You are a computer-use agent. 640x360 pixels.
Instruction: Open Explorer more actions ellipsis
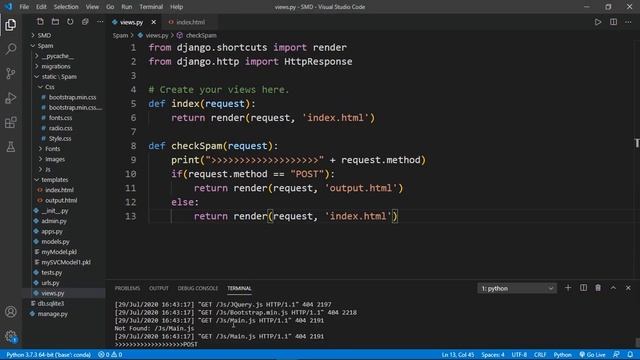pyautogui.click(x=100, y=22)
